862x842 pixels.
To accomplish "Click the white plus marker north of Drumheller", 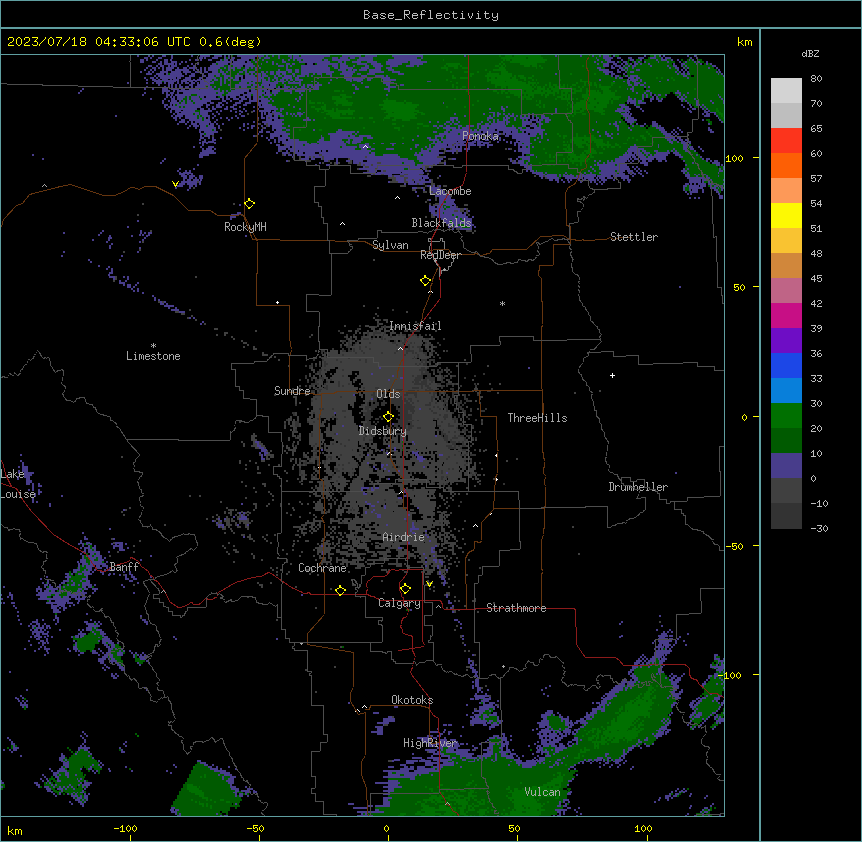I will pos(612,375).
